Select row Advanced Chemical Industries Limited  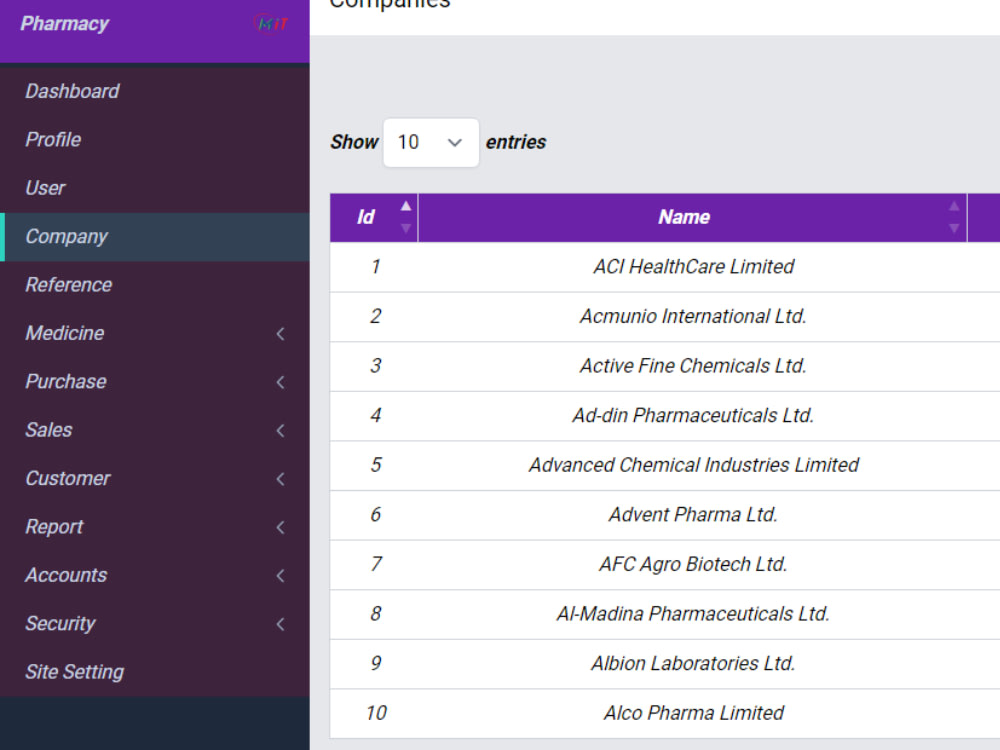pyautogui.click(x=665, y=465)
